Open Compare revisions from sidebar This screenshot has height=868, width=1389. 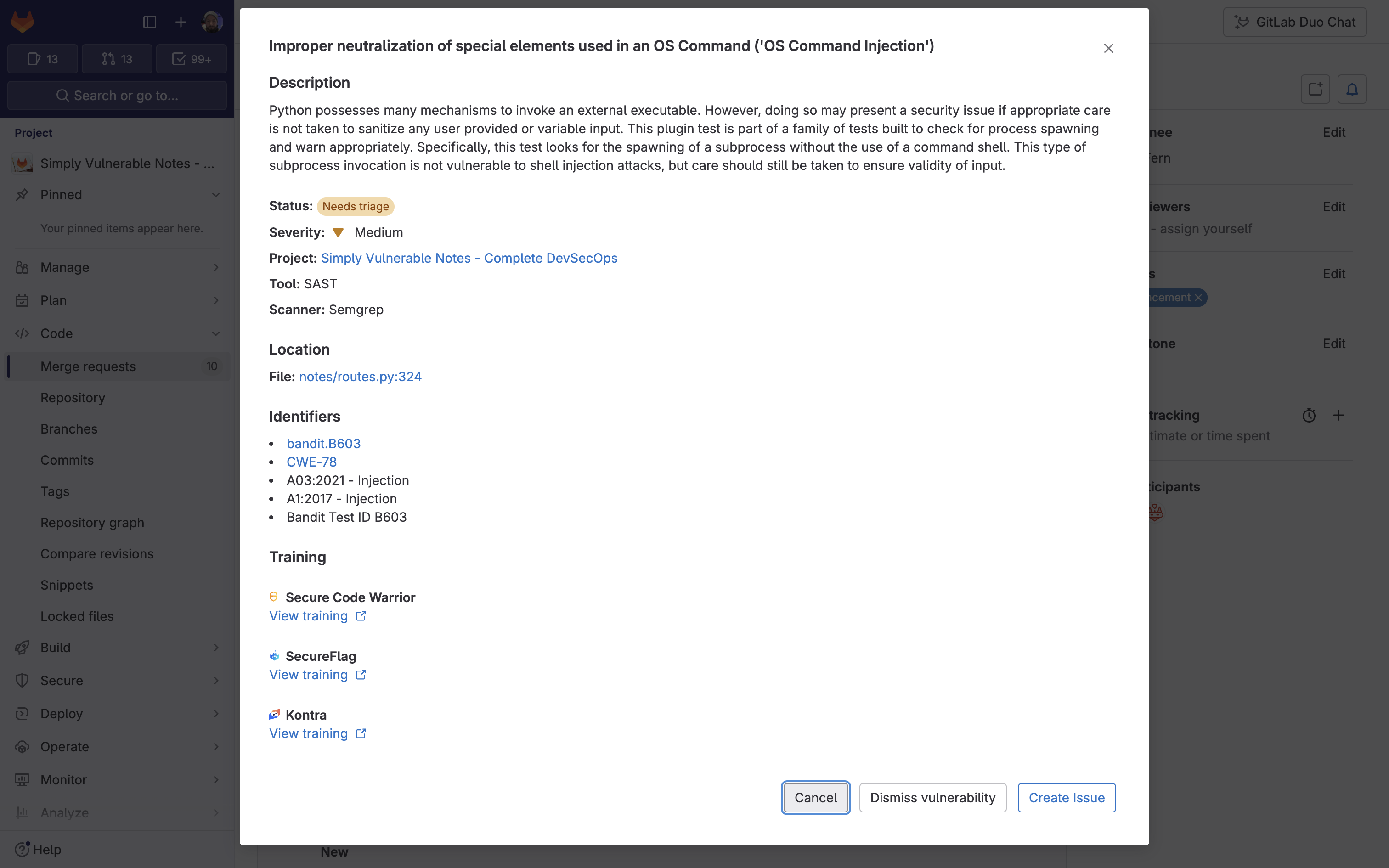point(97,553)
